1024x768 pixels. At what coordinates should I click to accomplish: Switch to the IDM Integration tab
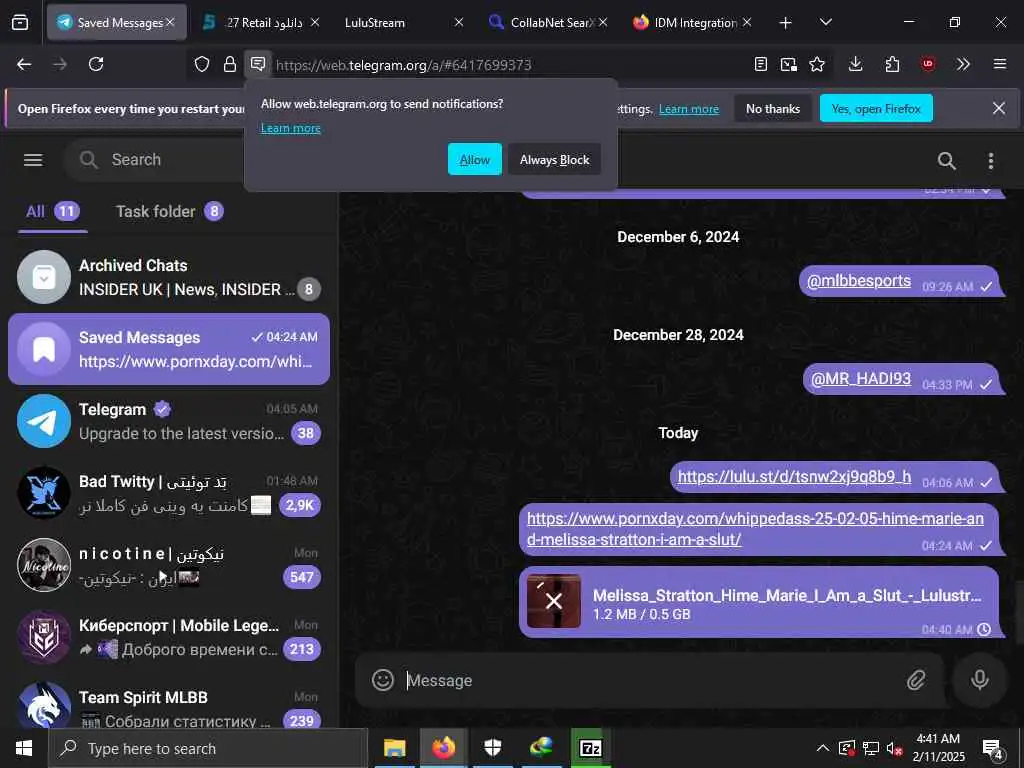pyautogui.click(x=691, y=22)
